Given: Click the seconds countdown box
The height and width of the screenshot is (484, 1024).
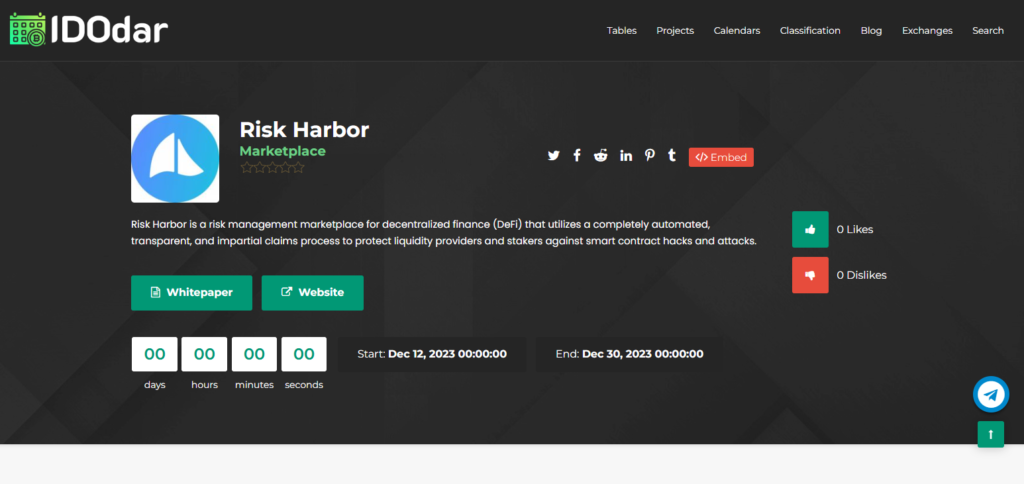Looking at the screenshot, I should pos(304,354).
